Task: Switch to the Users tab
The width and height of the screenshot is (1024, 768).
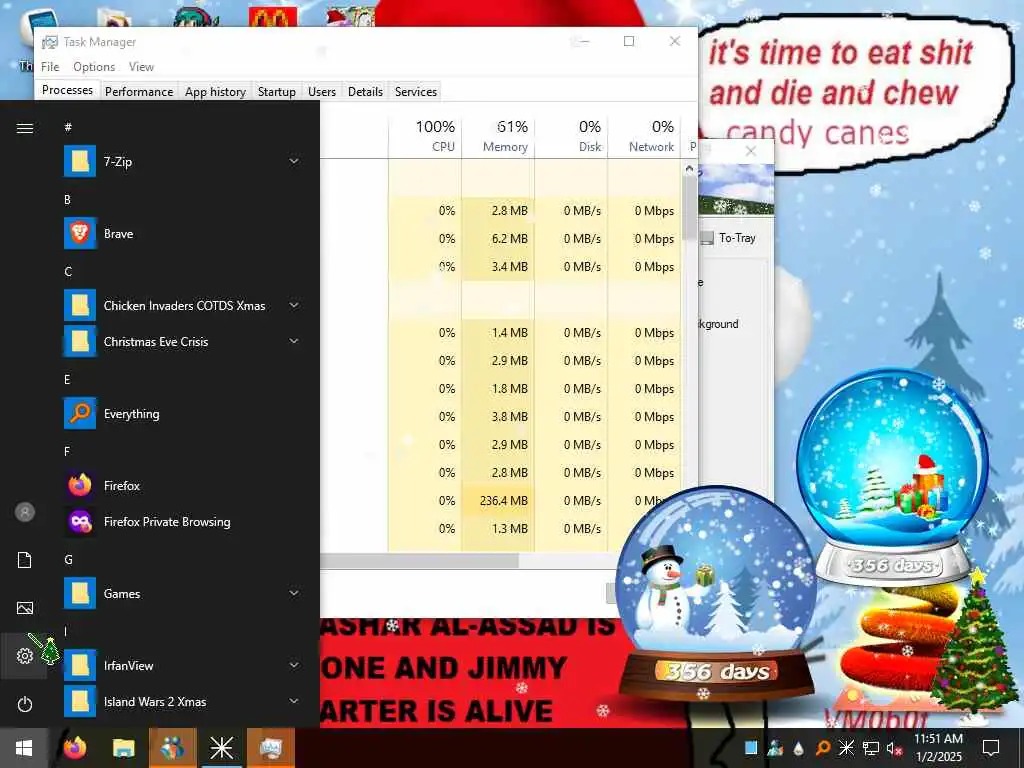Action: [322, 91]
